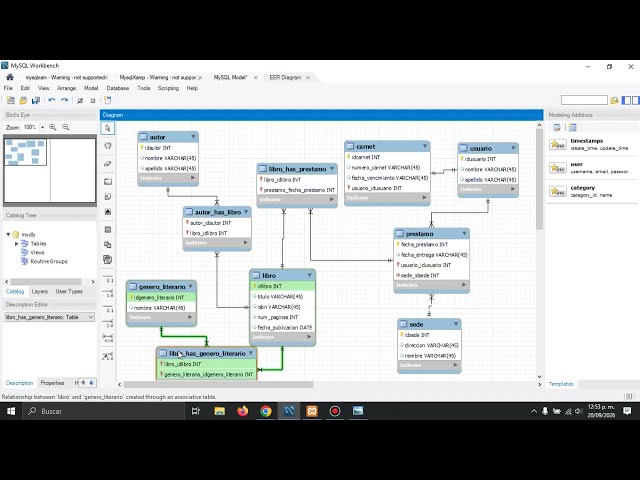Select the 1:1 identifying relationship tool
The image size is (640, 480).
[x=108, y=308]
